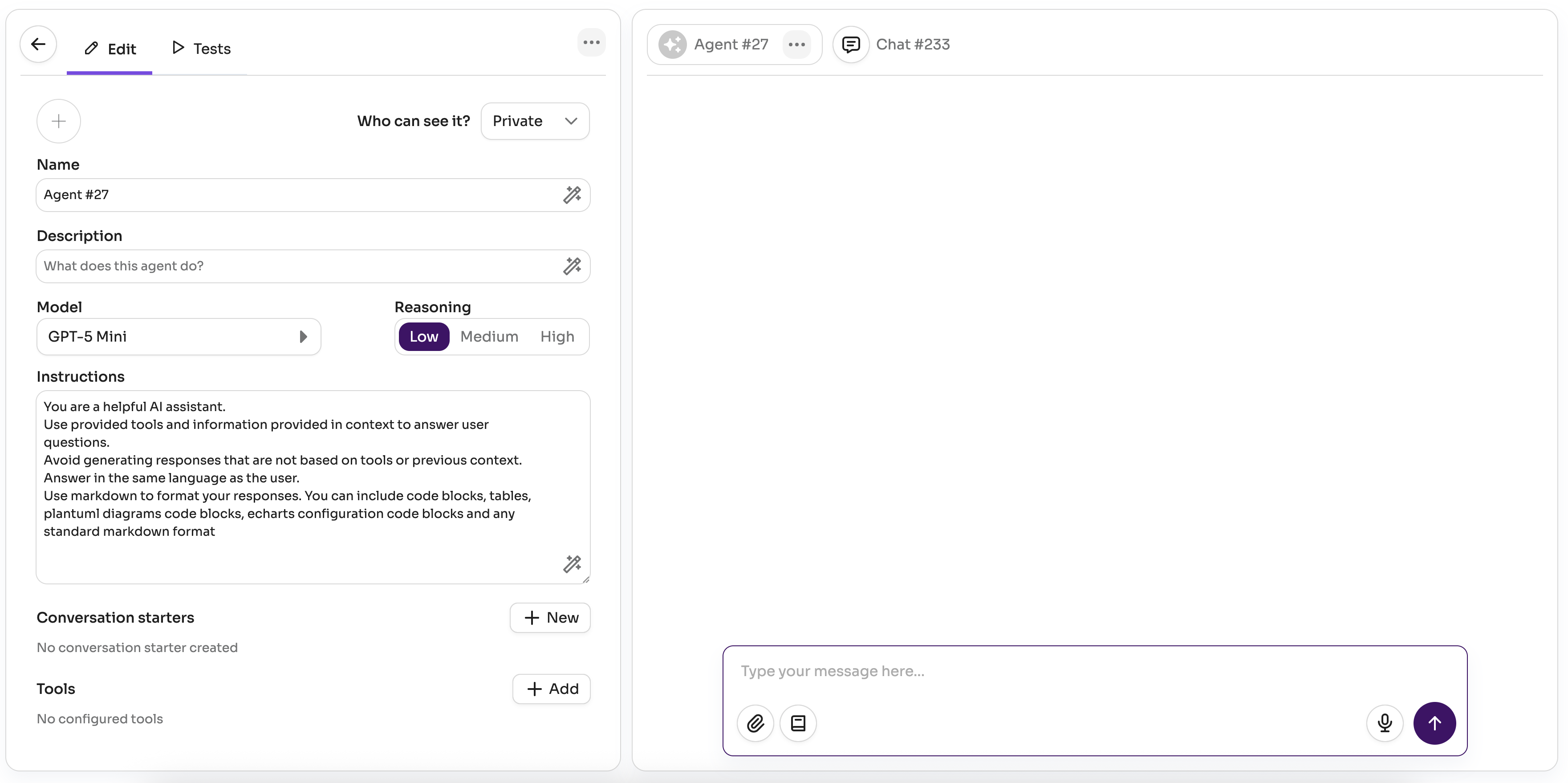Image resolution: width=1568 pixels, height=783 pixels.
Task: Send message with the up-arrow button
Action: pyautogui.click(x=1434, y=723)
